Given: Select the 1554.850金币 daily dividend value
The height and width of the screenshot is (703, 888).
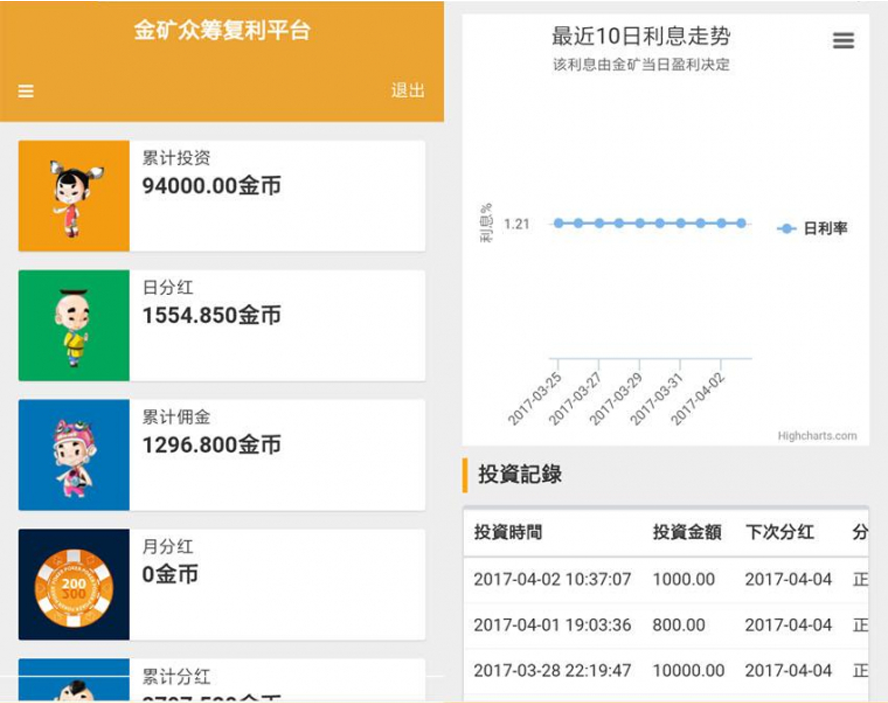Looking at the screenshot, I should click(x=211, y=316).
